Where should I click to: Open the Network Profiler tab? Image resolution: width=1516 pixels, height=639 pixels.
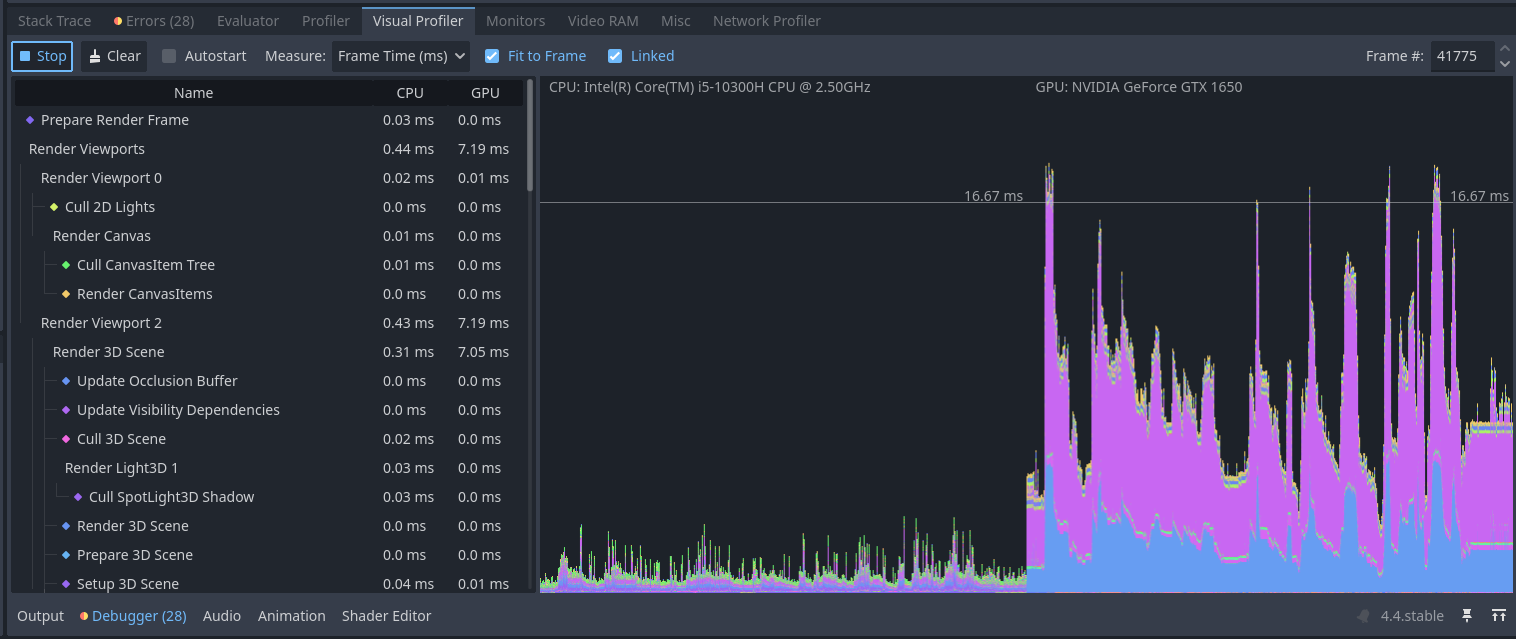[x=766, y=20]
